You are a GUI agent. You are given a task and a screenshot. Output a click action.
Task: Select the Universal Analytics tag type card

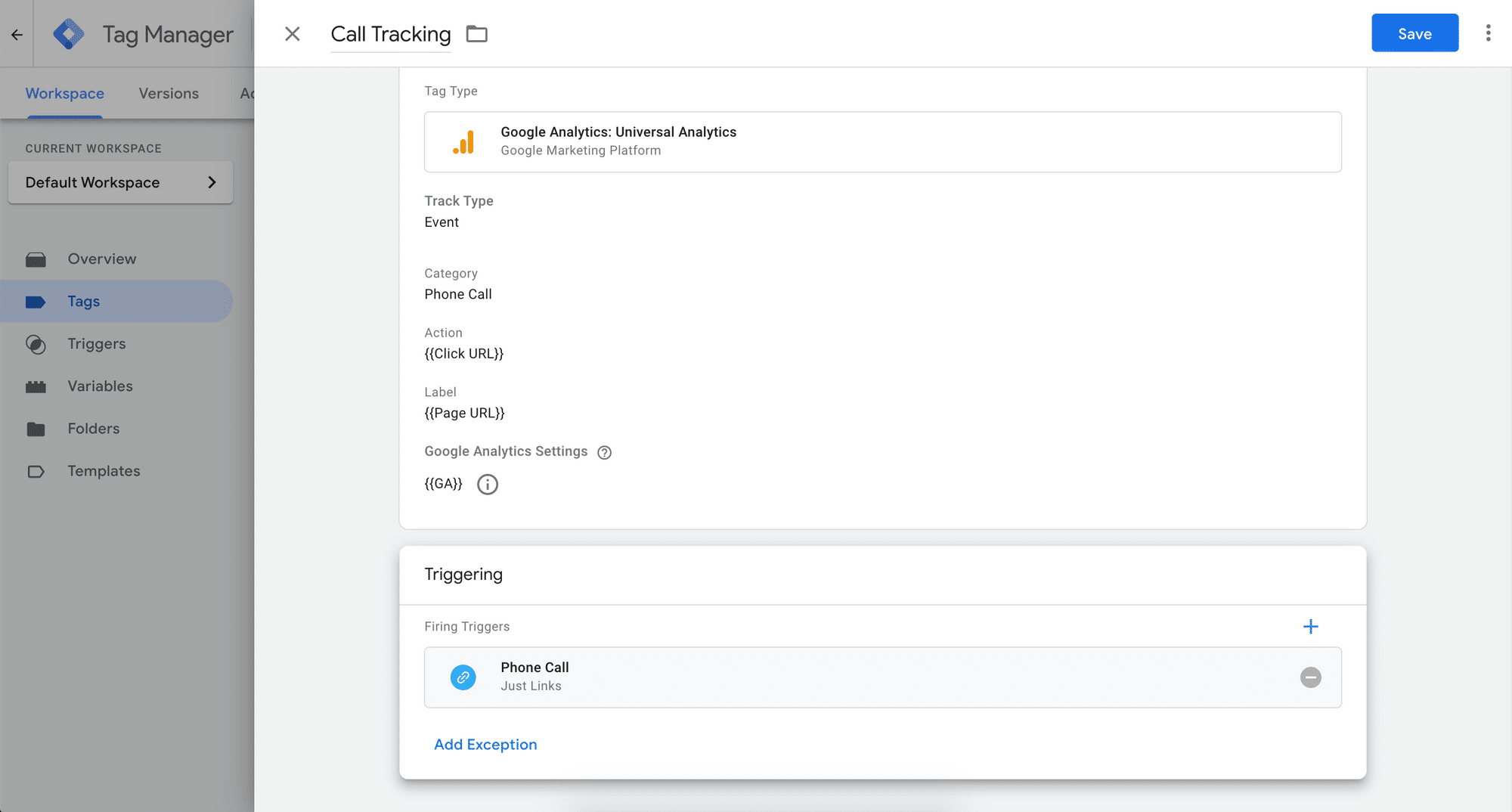[x=882, y=142]
